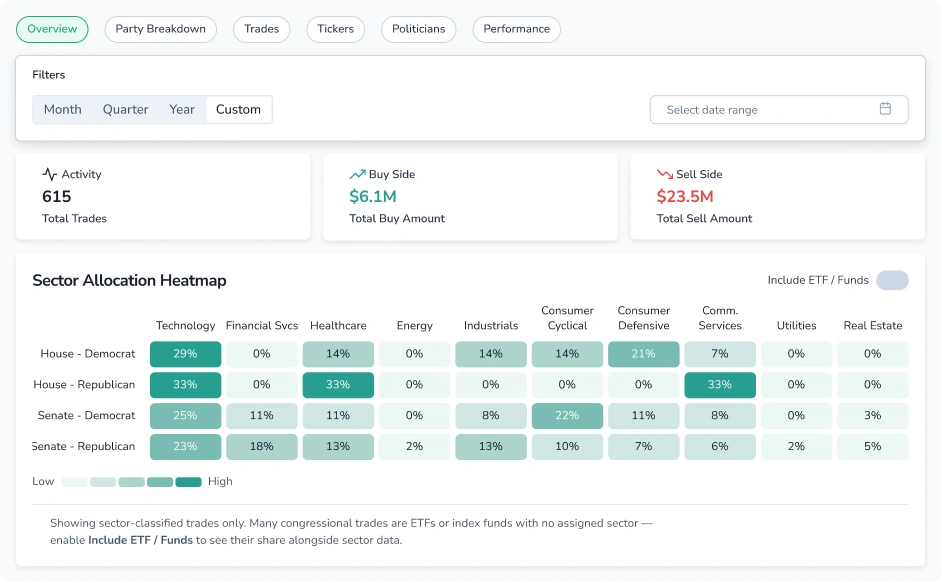Click the Consumer Cyclical column header
942x583 pixels.
pyautogui.click(x=567, y=318)
